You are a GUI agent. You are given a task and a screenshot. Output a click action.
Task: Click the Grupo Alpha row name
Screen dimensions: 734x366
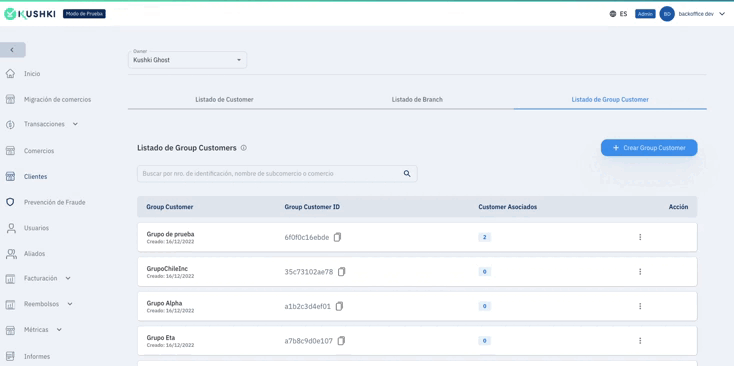164,303
